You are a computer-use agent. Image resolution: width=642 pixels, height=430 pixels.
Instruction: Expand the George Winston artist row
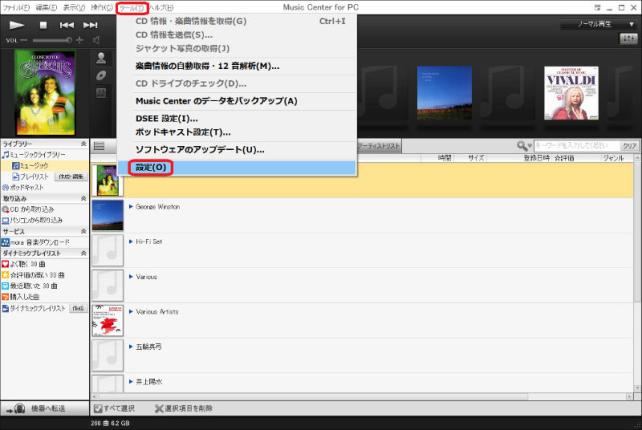(131, 207)
